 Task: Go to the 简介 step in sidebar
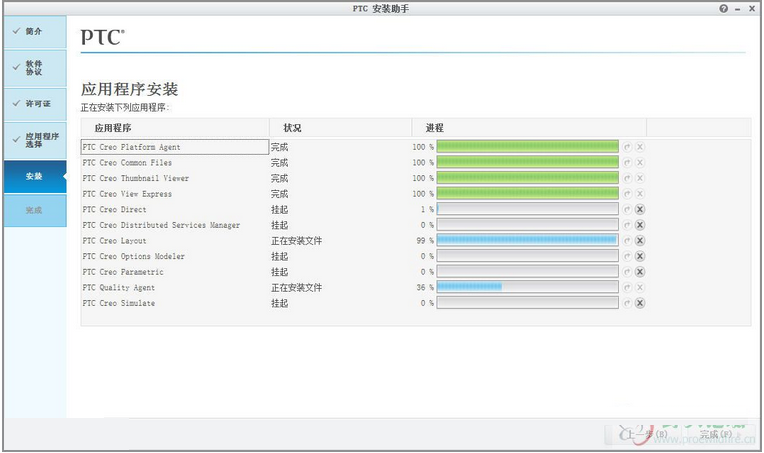(34, 31)
